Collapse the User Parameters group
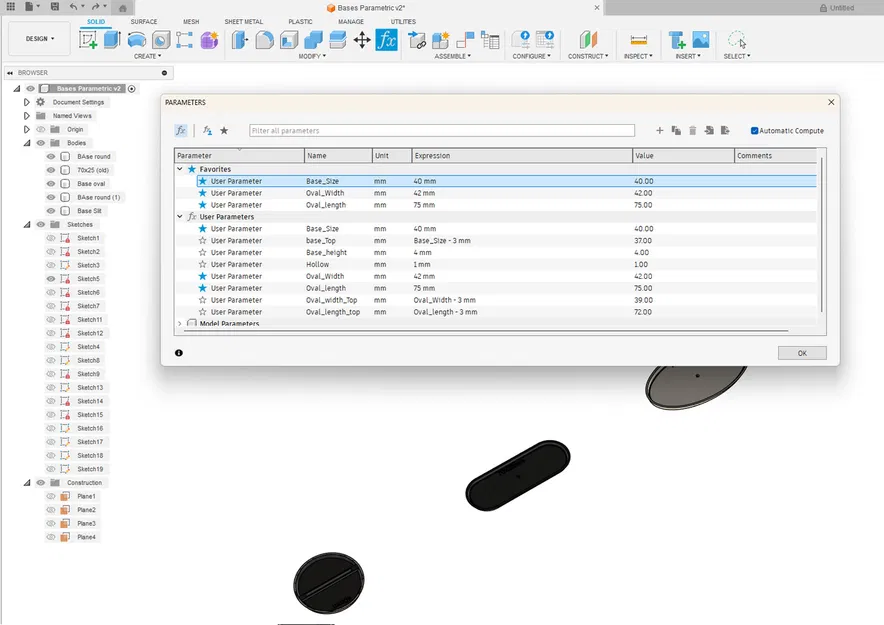Viewport: 884px width, 625px height. 180,216
